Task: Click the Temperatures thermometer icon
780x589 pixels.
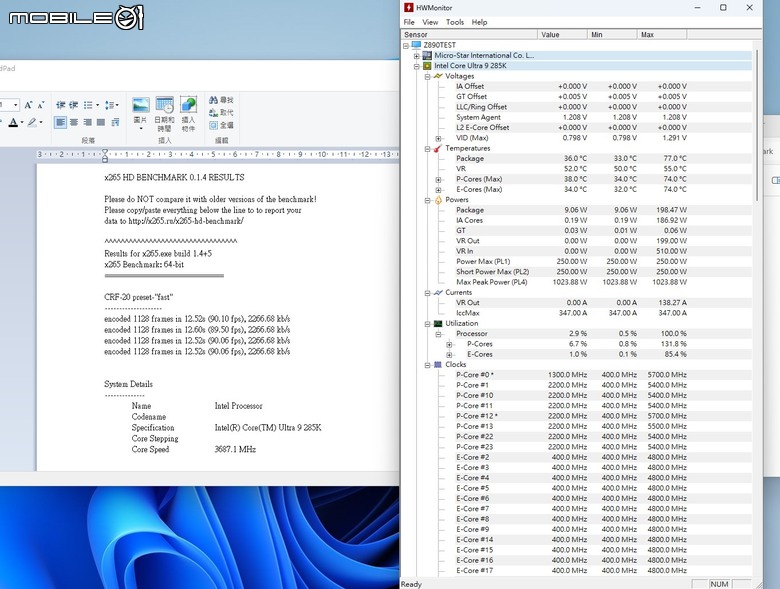Action: click(438, 148)
